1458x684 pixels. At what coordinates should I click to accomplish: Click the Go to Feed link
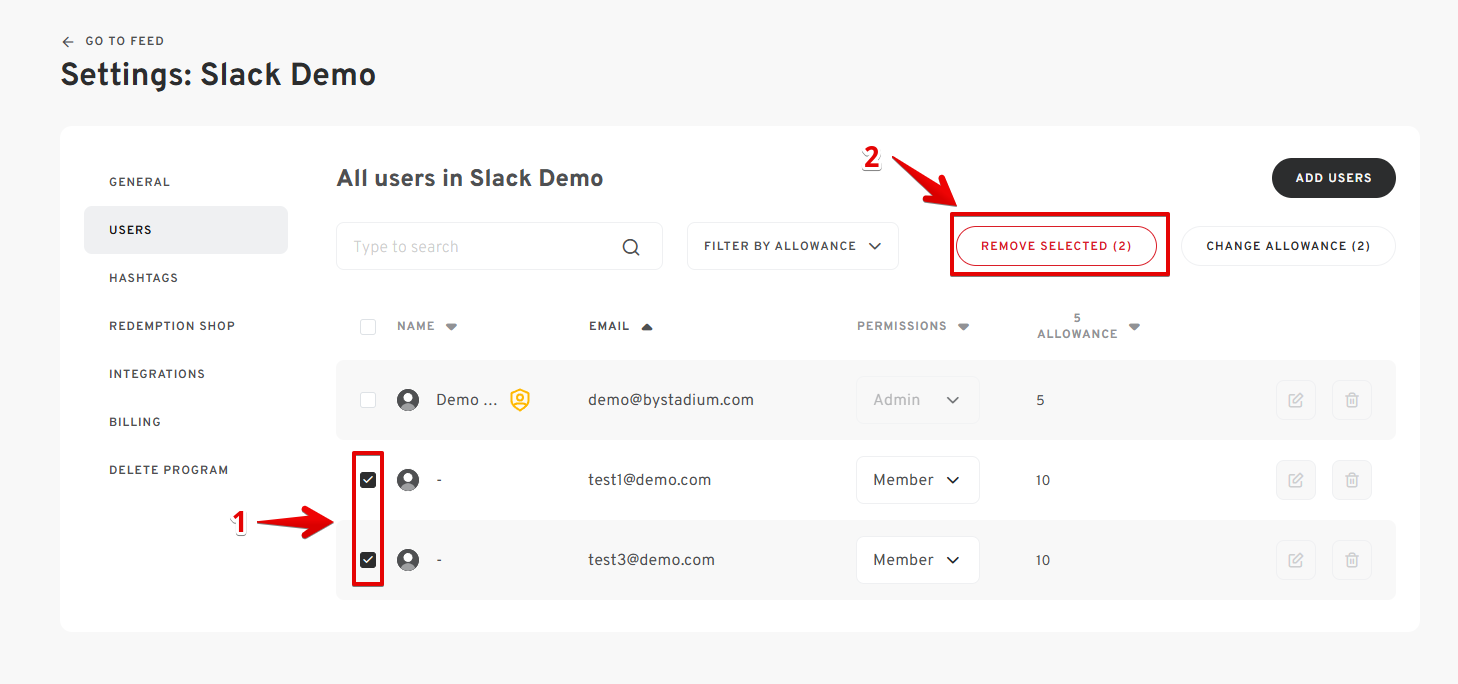click(x=125, y=41)
